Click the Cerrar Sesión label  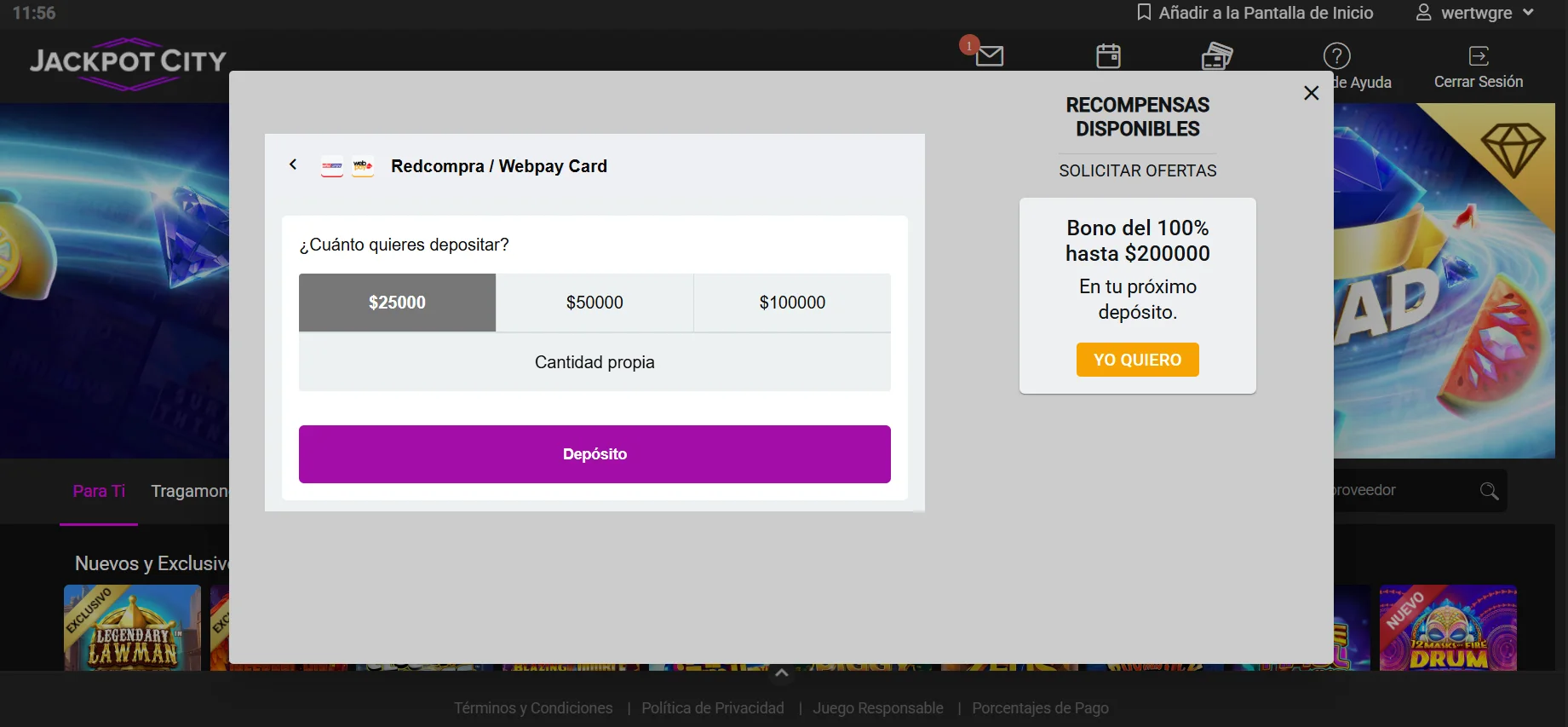1479,82
